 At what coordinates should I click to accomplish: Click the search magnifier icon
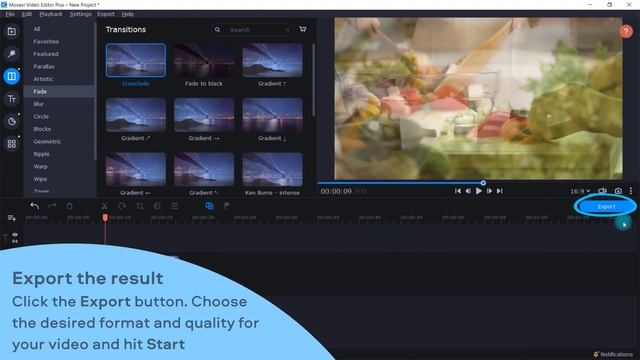point(217,29)
